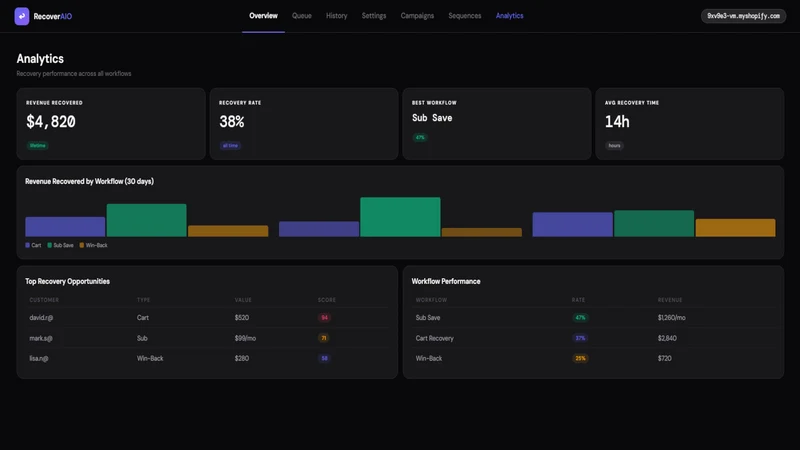800x450 pixels.
Task: Click the RecoverAIO brand name
Action: click(x=53, y=16)
